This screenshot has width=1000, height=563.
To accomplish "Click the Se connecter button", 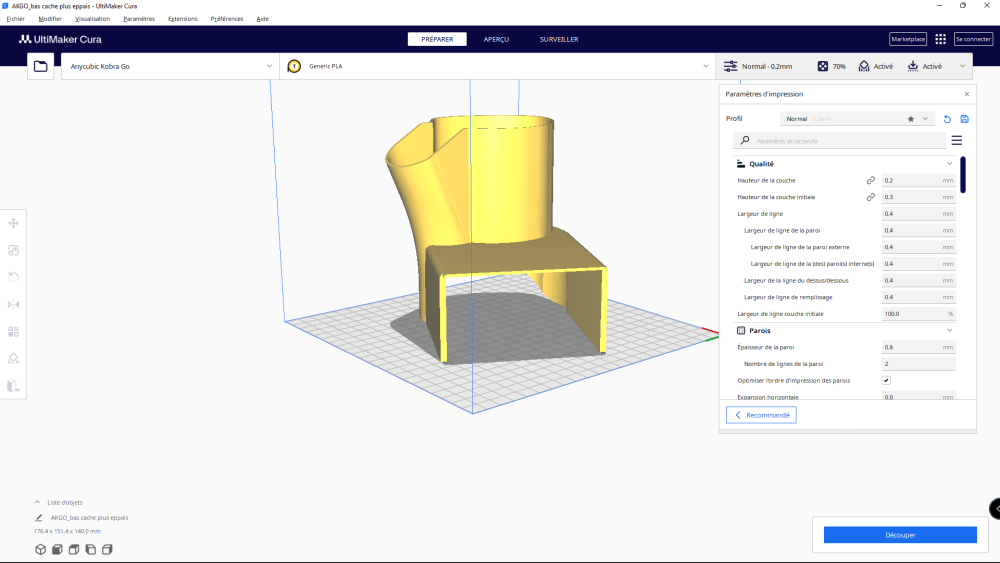I will point(973,39).
